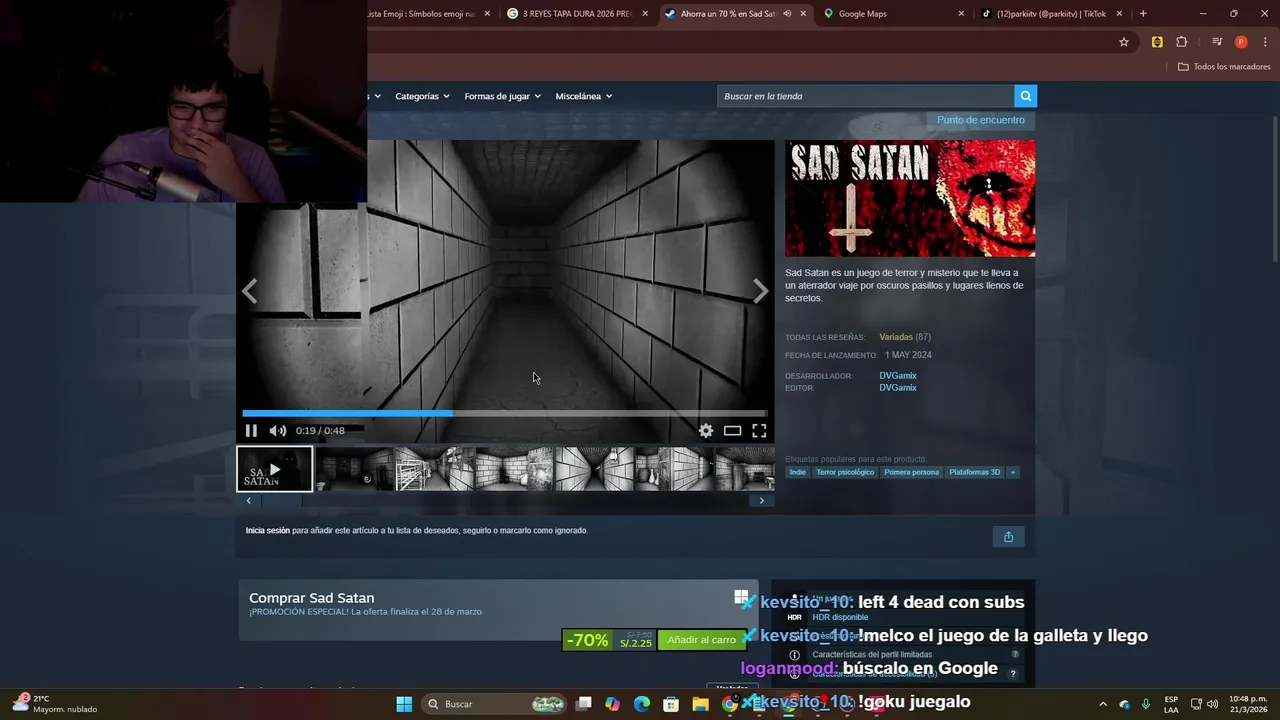
Task: Open the Chrome profile avatar
Action: [x=1241, y=42]
